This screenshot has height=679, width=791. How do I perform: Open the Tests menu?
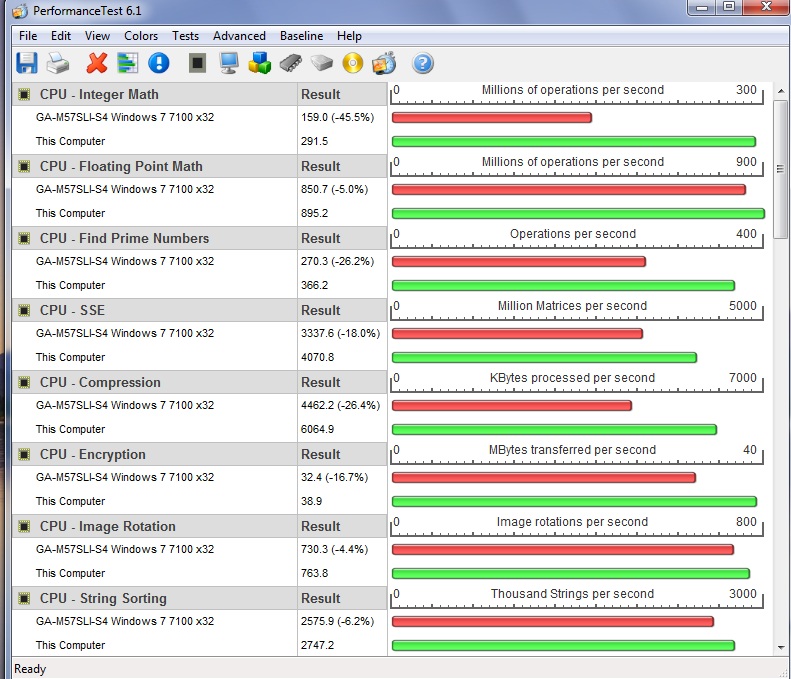point(185,36)
